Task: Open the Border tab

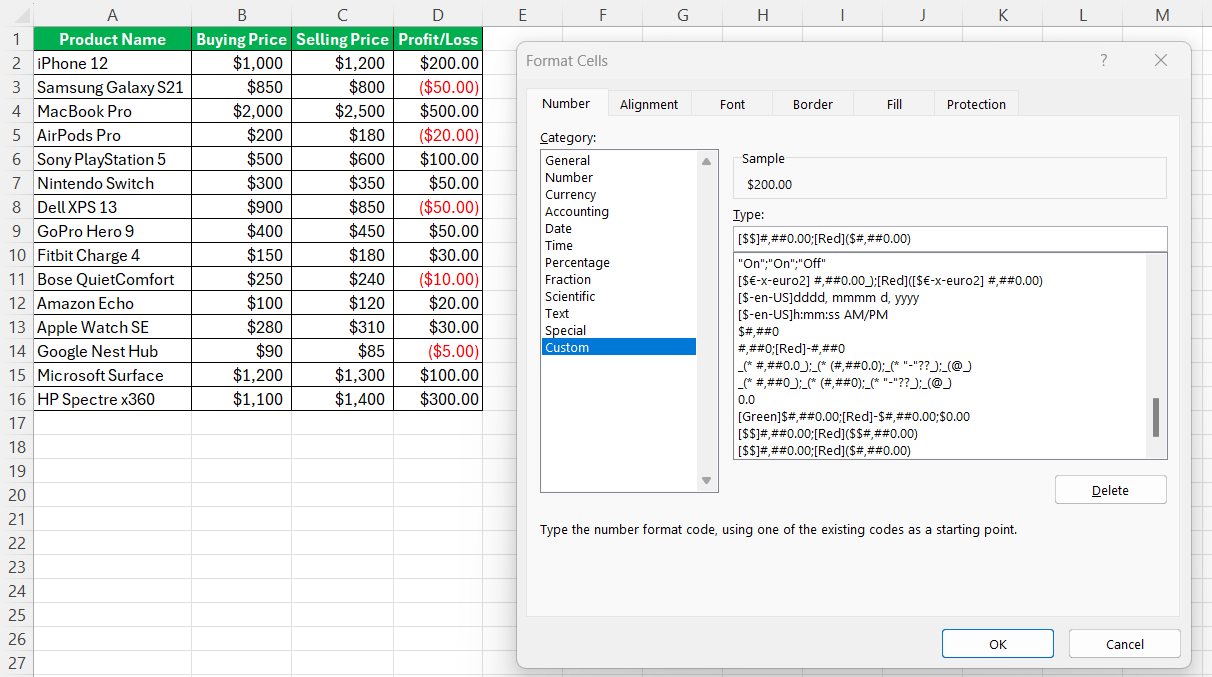Action: click(x=813, y=104)
